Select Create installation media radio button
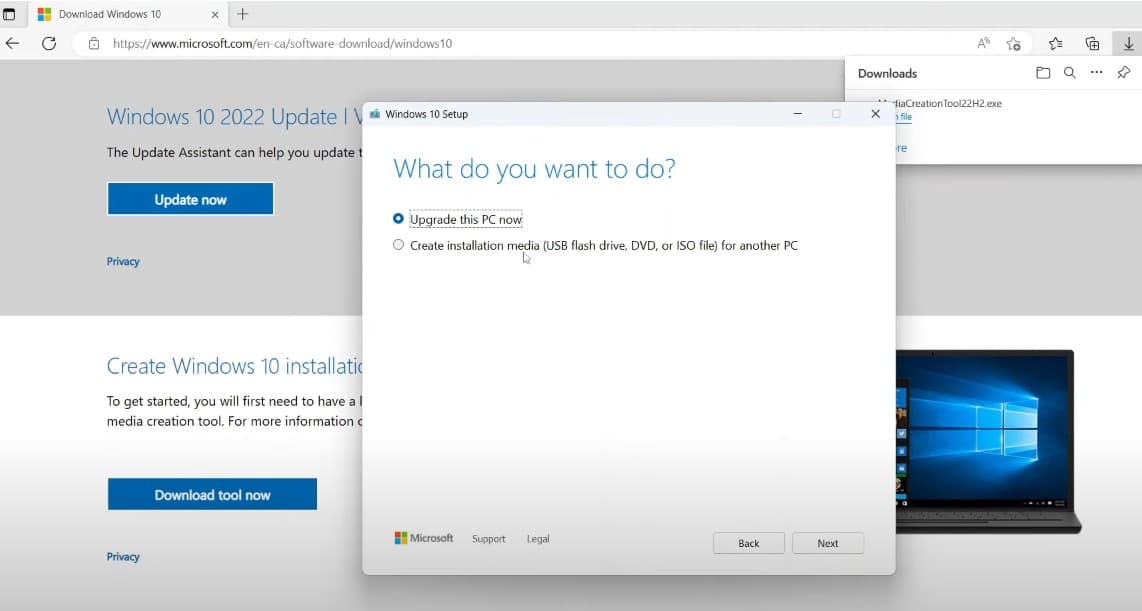This screenshot has height=611, width=1142. pos(399,245)
